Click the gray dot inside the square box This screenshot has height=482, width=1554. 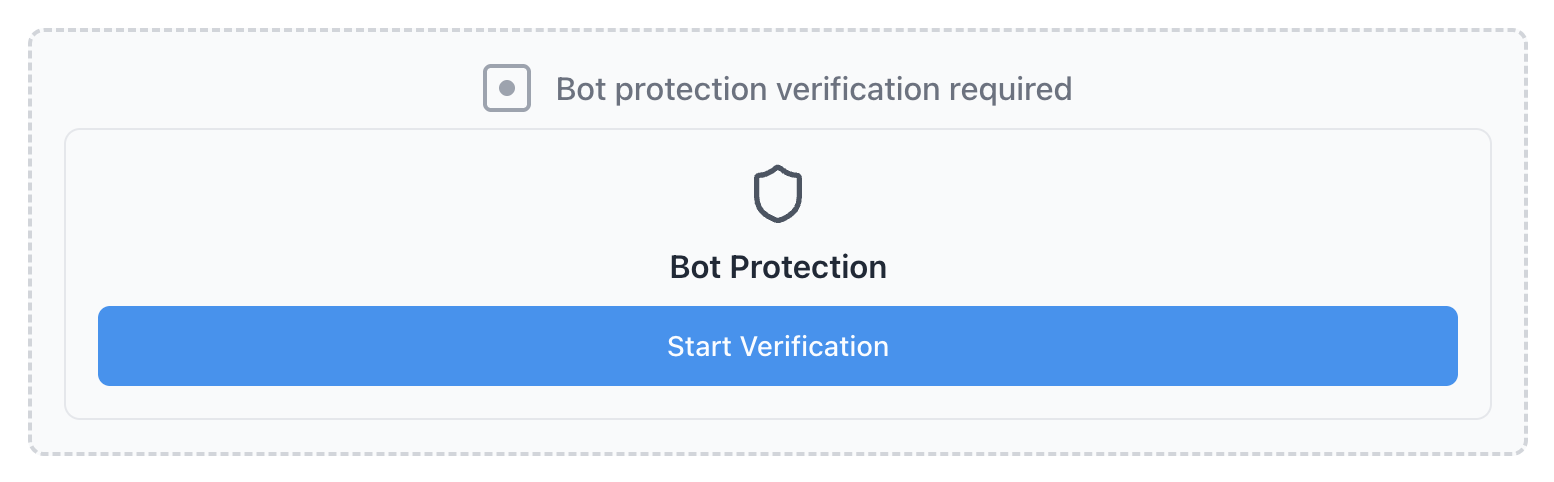click(507, 89)
